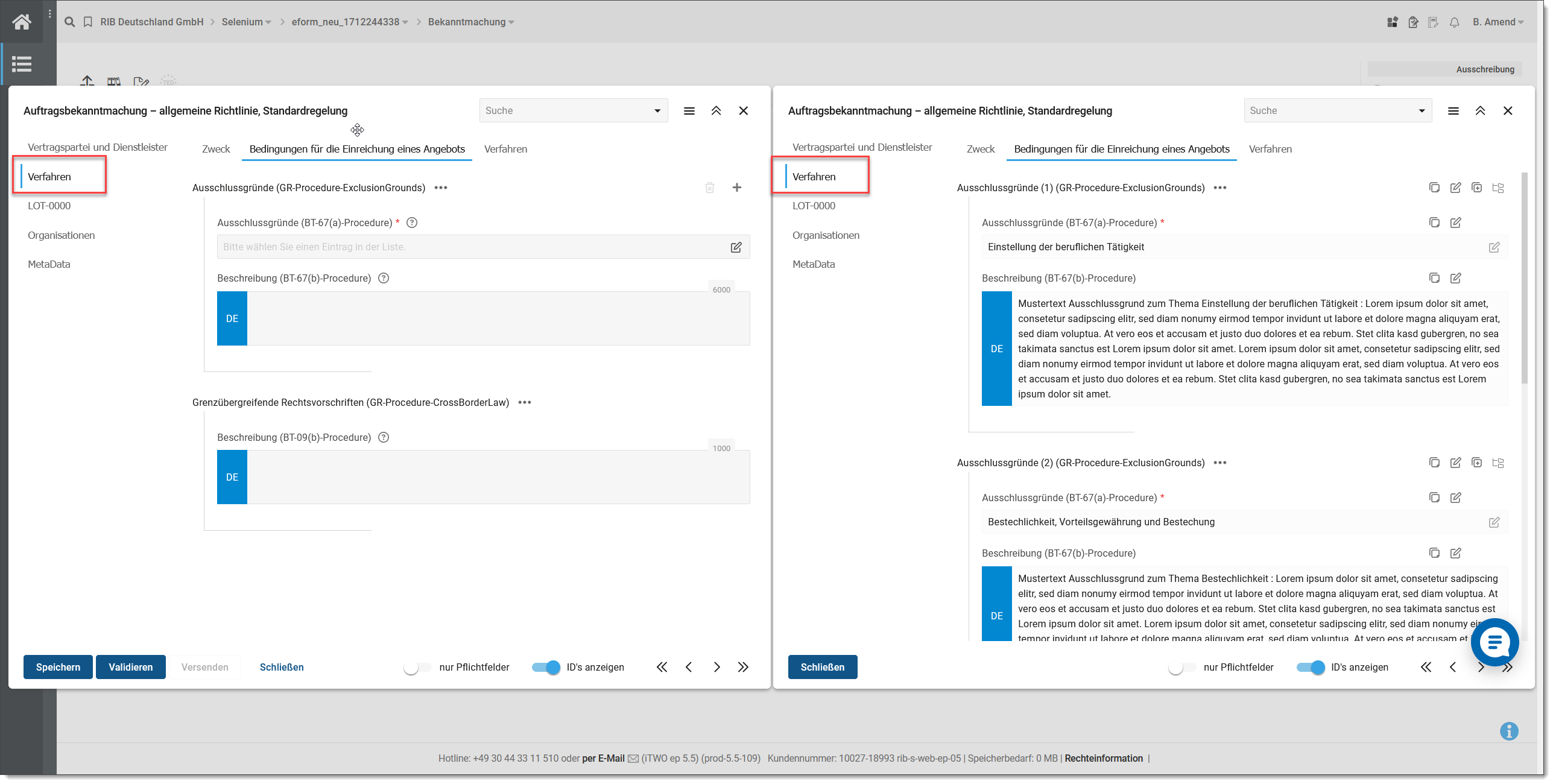Go to previous page in right dialog navigation
The width and height of the screenshot is (1553, 784).
pyautogui.click(x=1453, y=667)
